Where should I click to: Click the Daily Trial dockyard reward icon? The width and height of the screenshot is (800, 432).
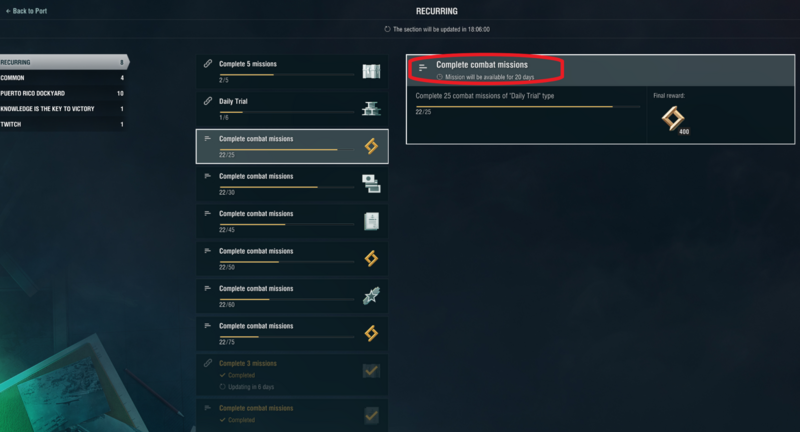pos(371,109)
